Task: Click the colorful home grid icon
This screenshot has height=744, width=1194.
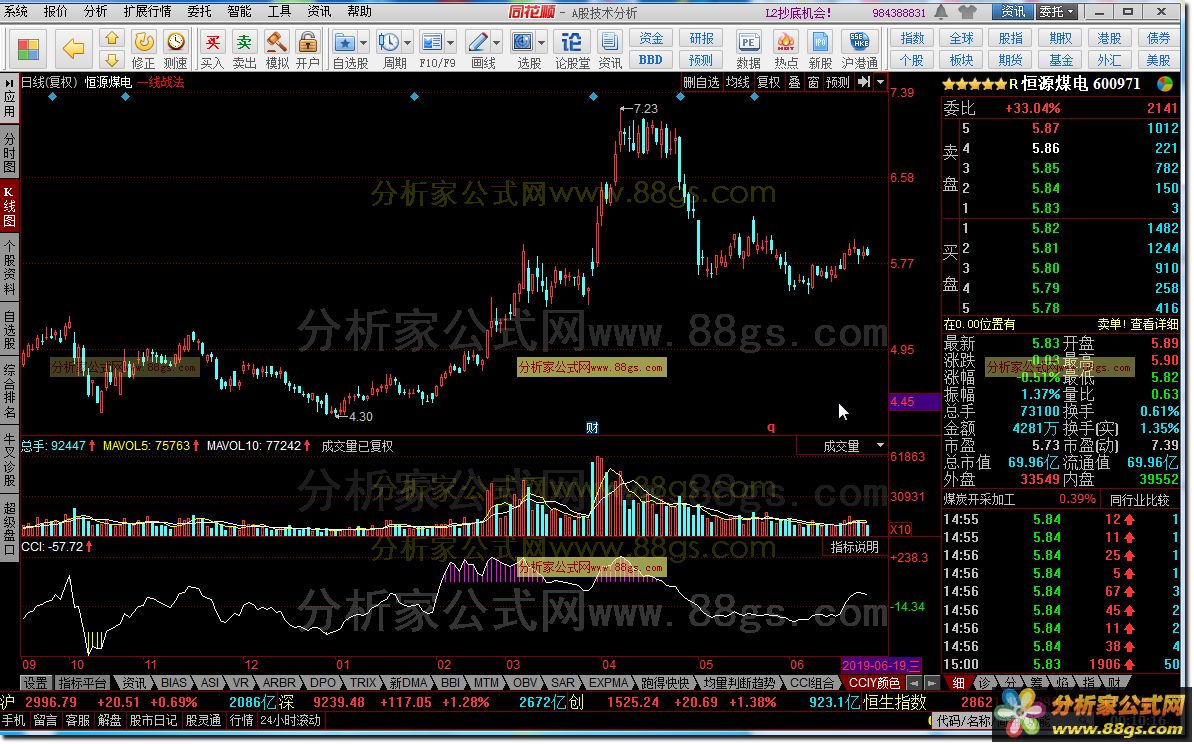Action: (x=28, y=49)
